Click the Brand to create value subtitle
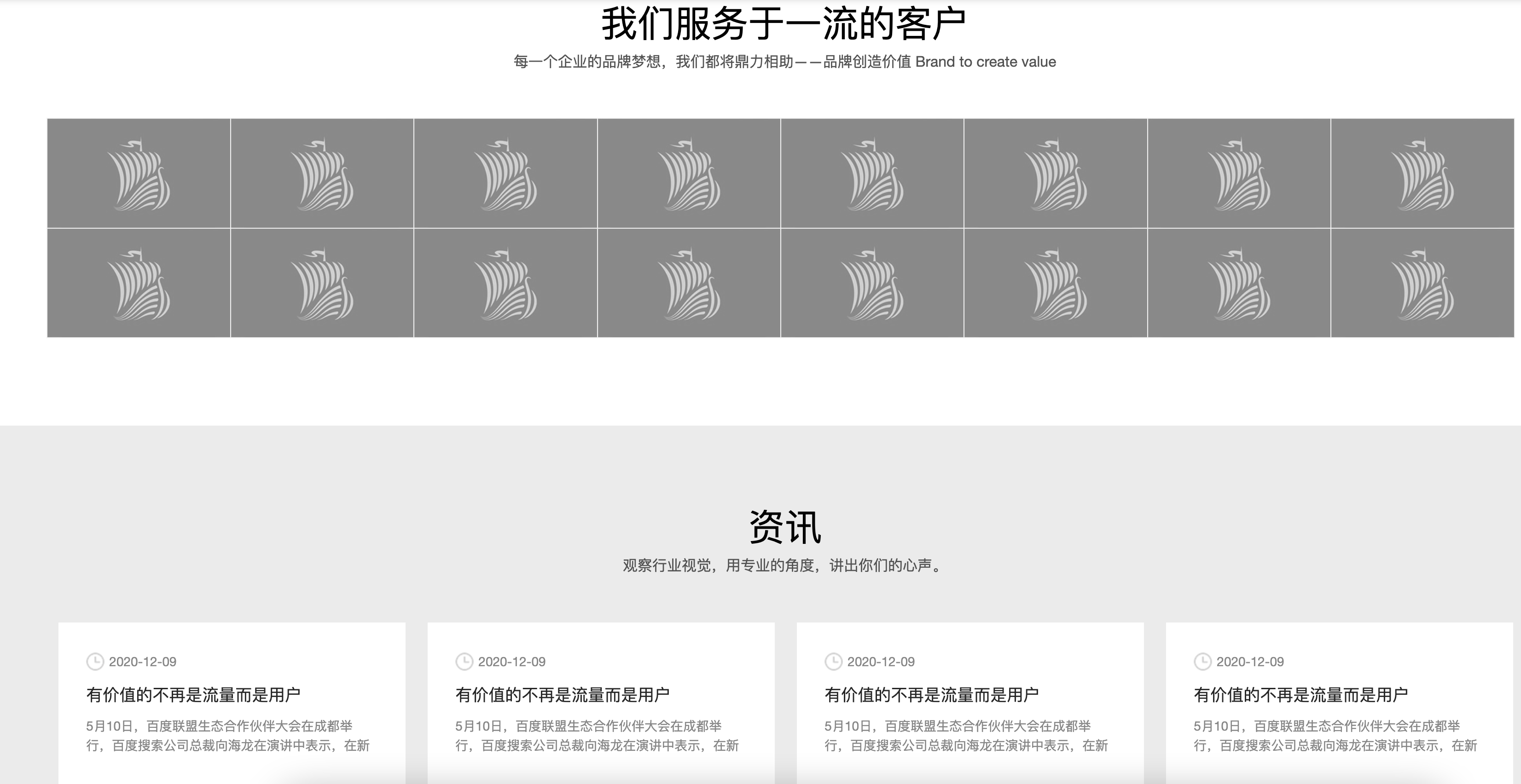The image size is (1521, 784). [x=785, y=62]
